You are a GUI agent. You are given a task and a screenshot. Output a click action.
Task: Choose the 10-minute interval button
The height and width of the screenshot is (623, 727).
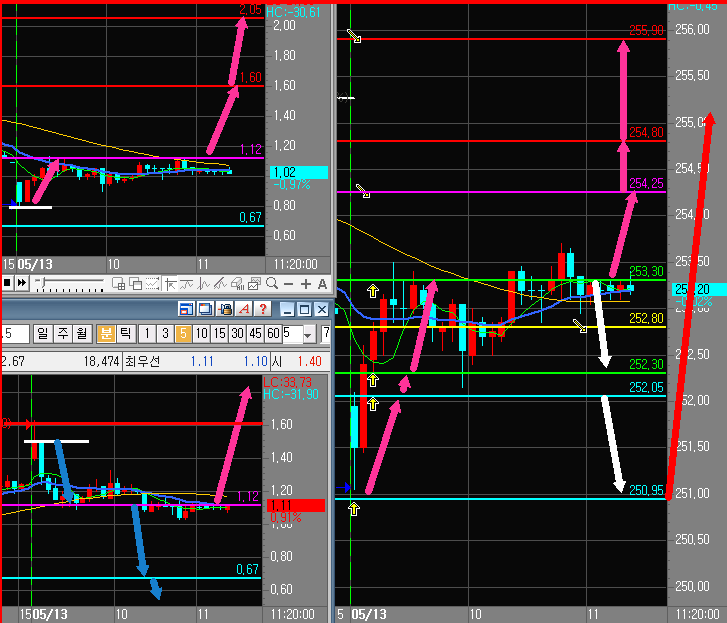tap(202, 333)
